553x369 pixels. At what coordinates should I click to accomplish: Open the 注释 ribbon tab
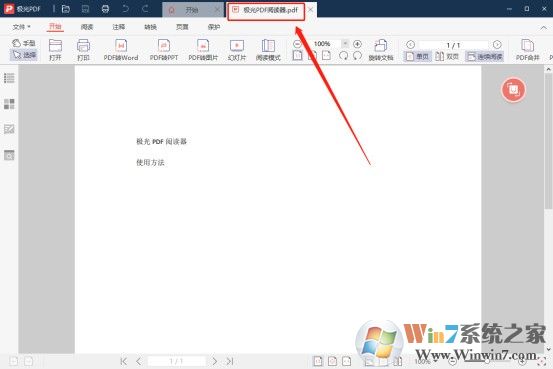[x=118, y=27]
